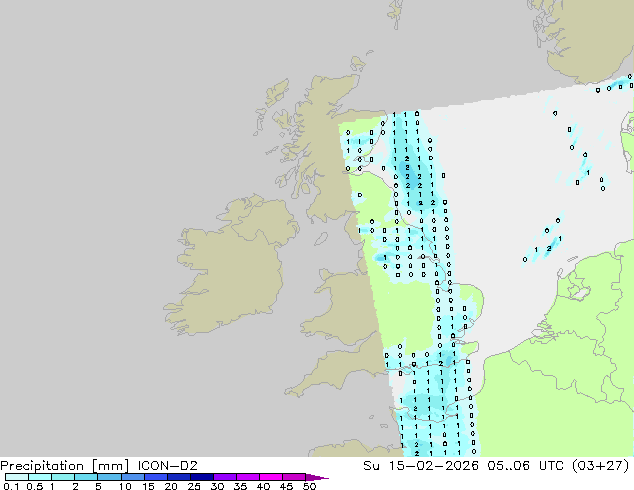Click the legend swatch between 20 and 25
Screen dimensions: 634x490
coord(178,477)
